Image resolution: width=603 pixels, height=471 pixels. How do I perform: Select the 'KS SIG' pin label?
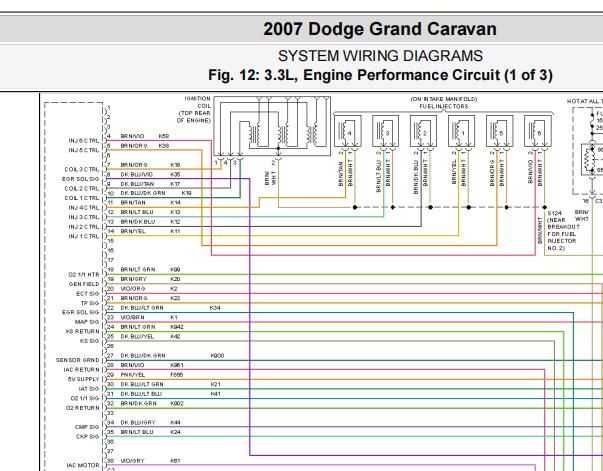point(89,341)
